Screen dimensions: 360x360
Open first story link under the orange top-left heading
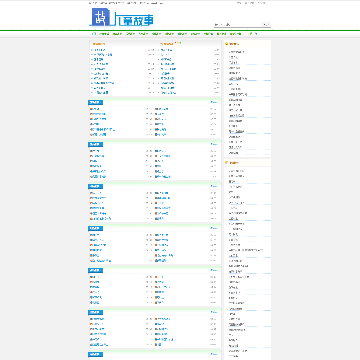98,50
